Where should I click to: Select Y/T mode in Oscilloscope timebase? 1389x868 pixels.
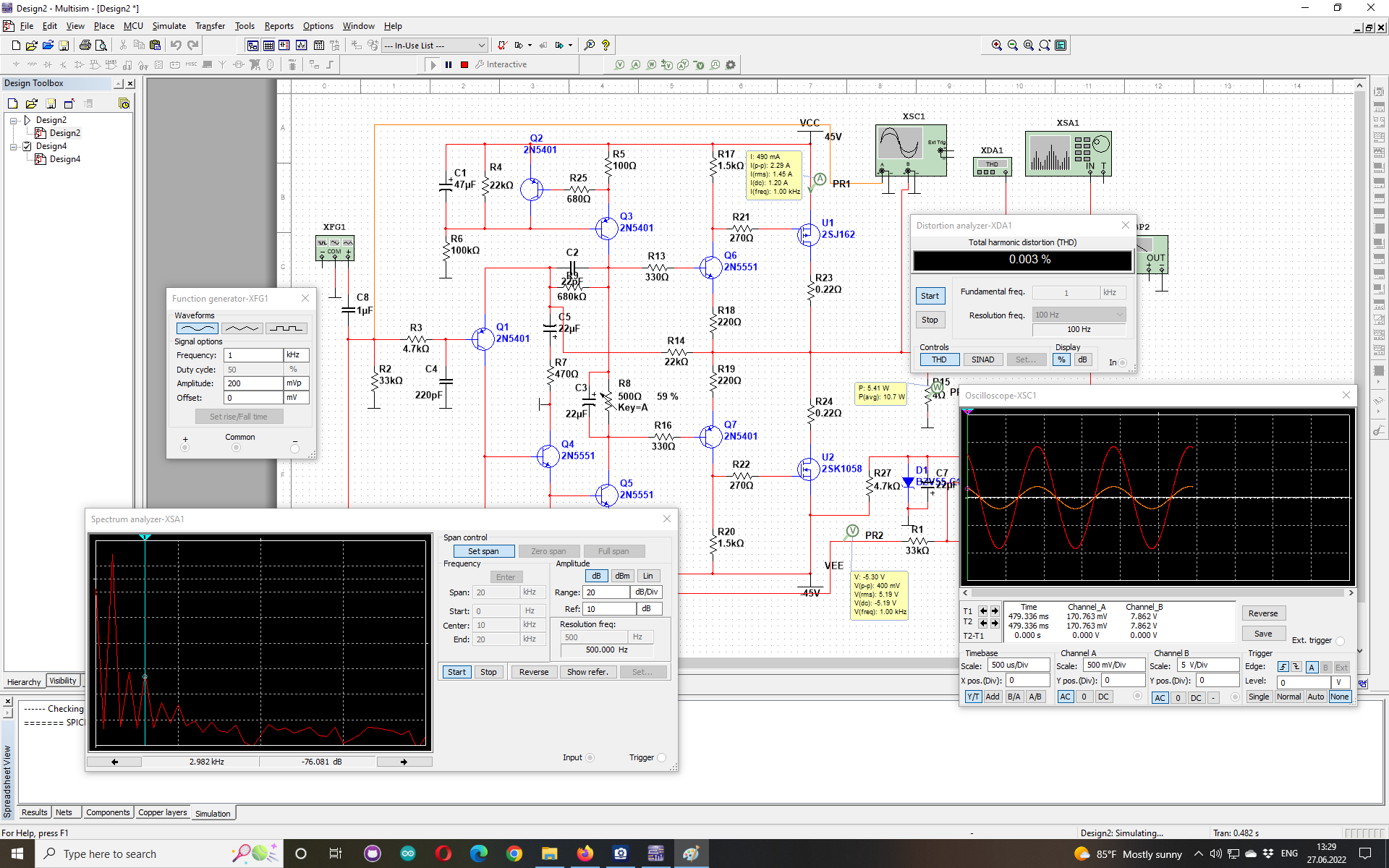click(x=973, y=697)
